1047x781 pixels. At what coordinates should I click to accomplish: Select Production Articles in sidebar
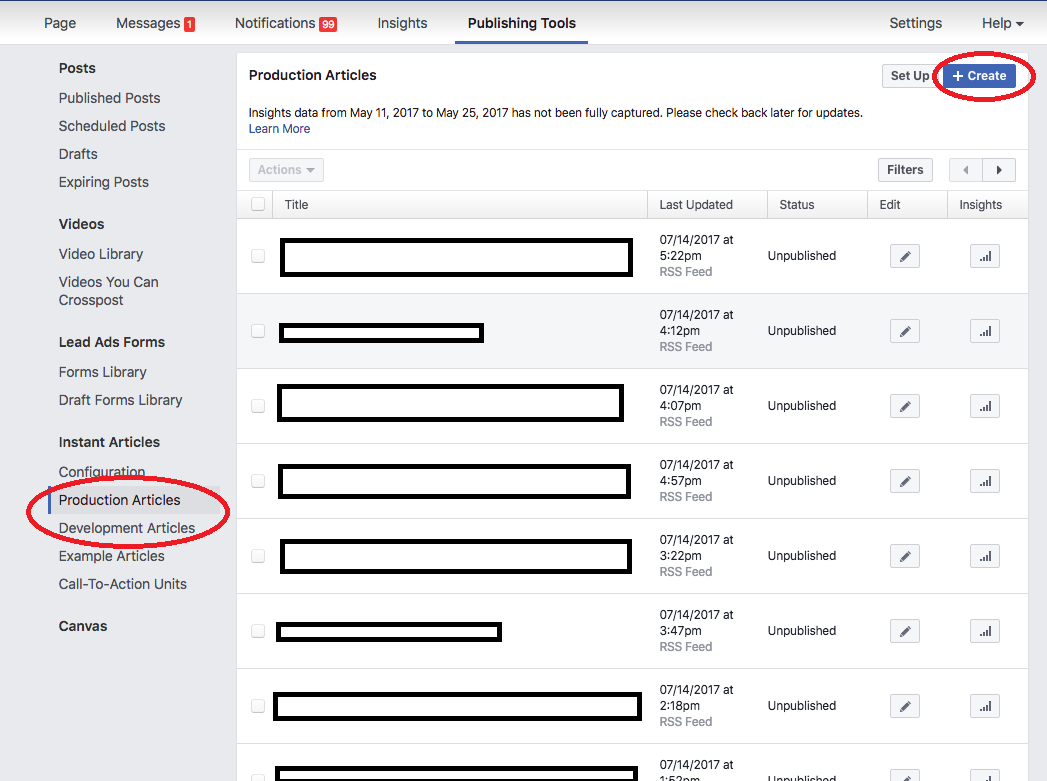(120, 500)
